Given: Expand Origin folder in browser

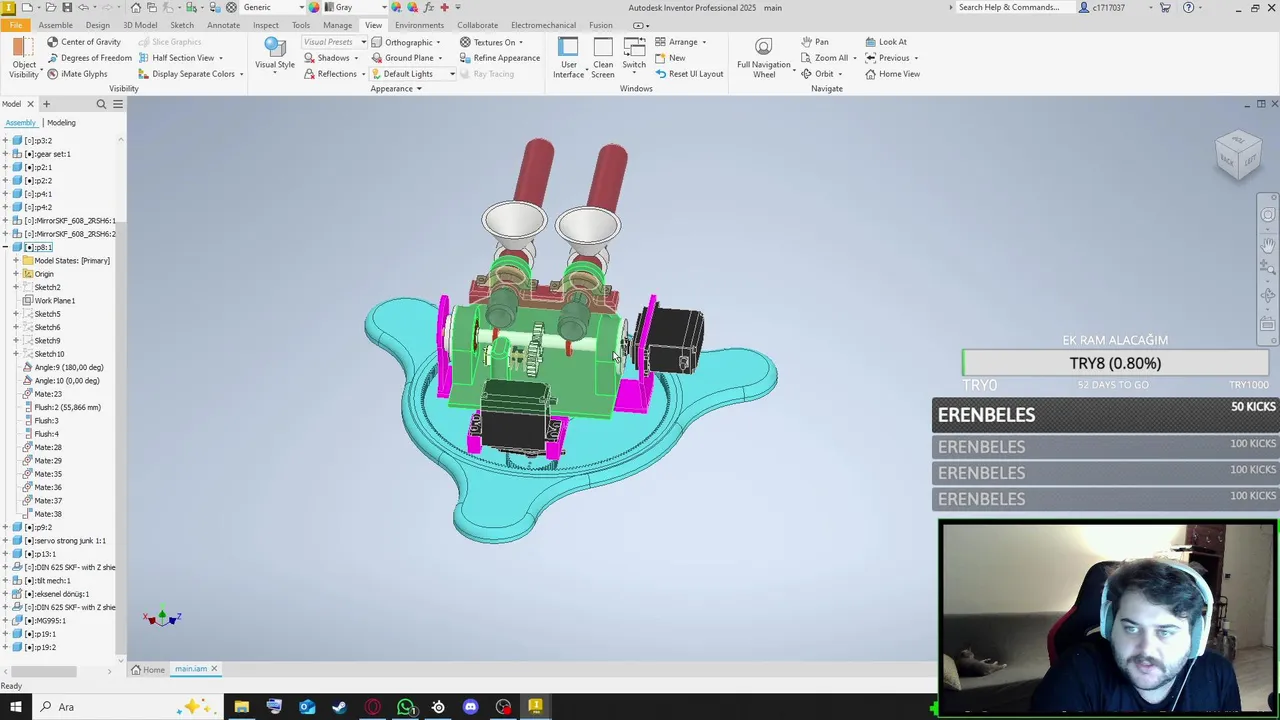Looking at the screenshot, I should [16, 274].
